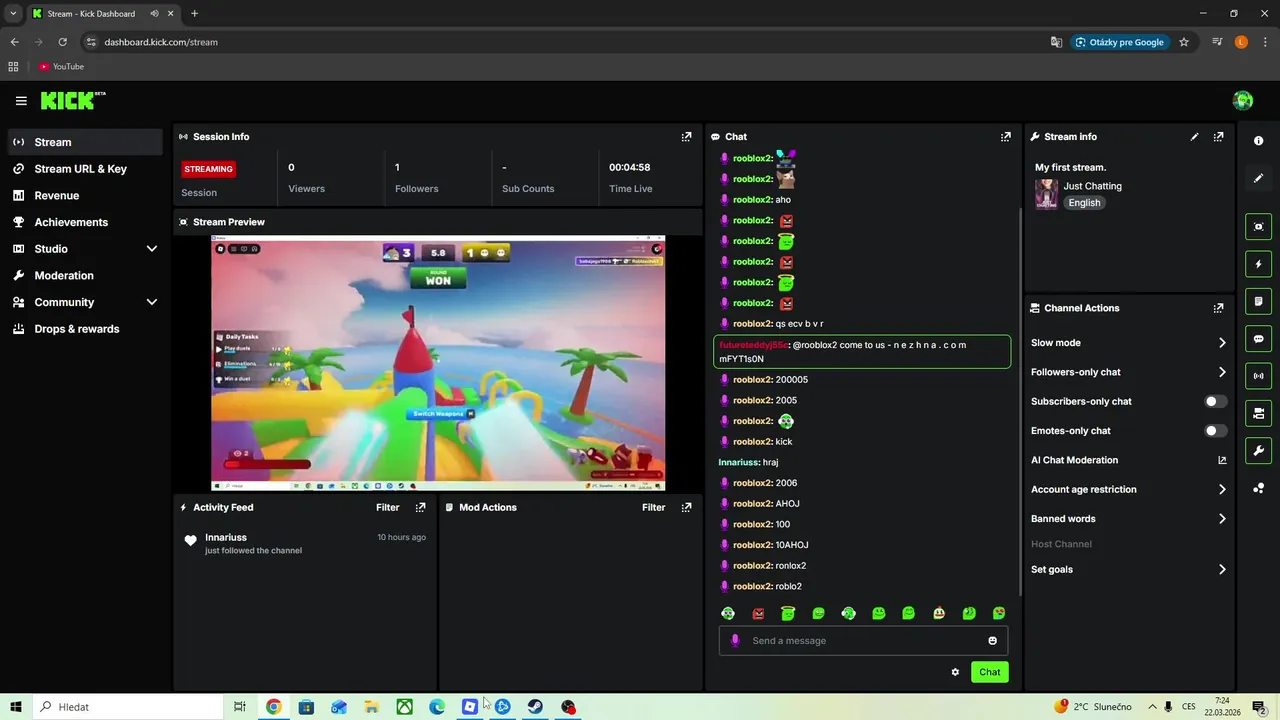Go to Revenue section
Viewport: 1280px width, 720px height.
coord(85,196)
